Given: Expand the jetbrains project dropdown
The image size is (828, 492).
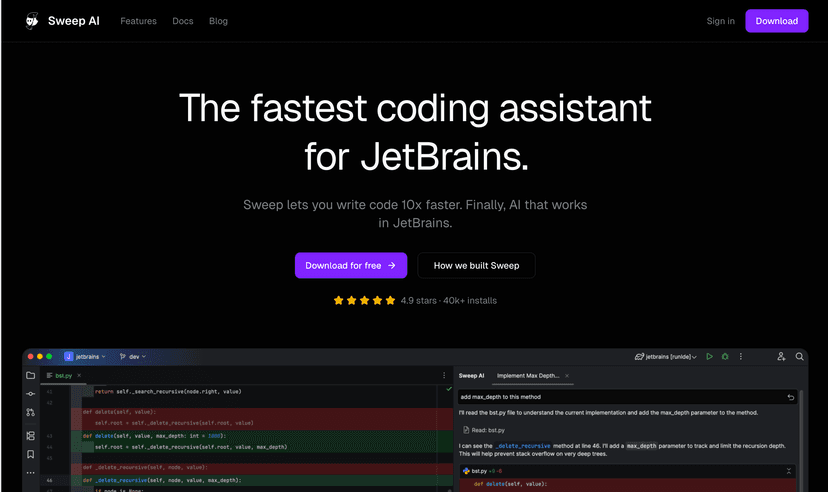Looking at the screenshot, I should (85, 356).
